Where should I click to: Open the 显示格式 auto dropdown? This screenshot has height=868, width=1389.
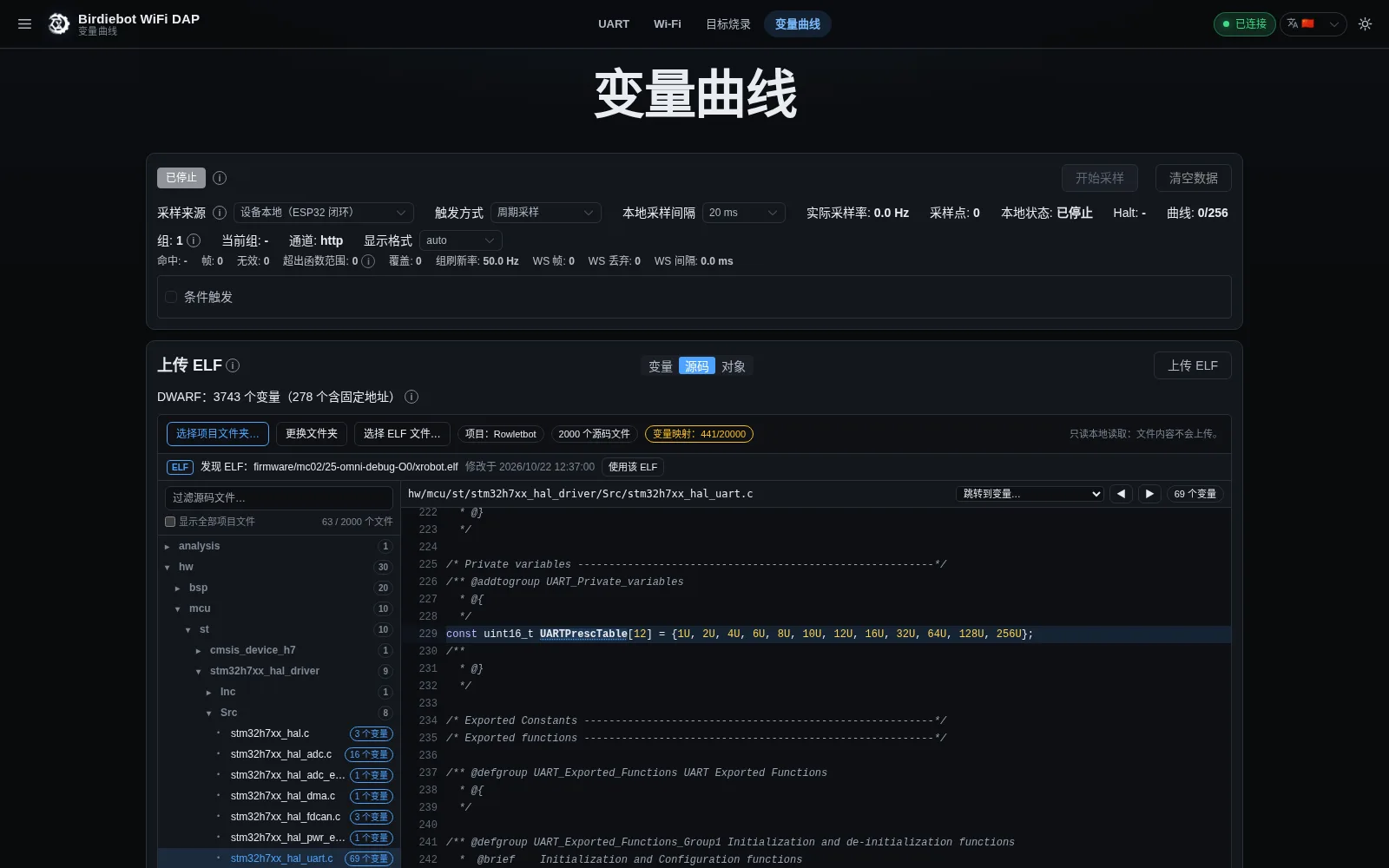[x=461, y=240]
